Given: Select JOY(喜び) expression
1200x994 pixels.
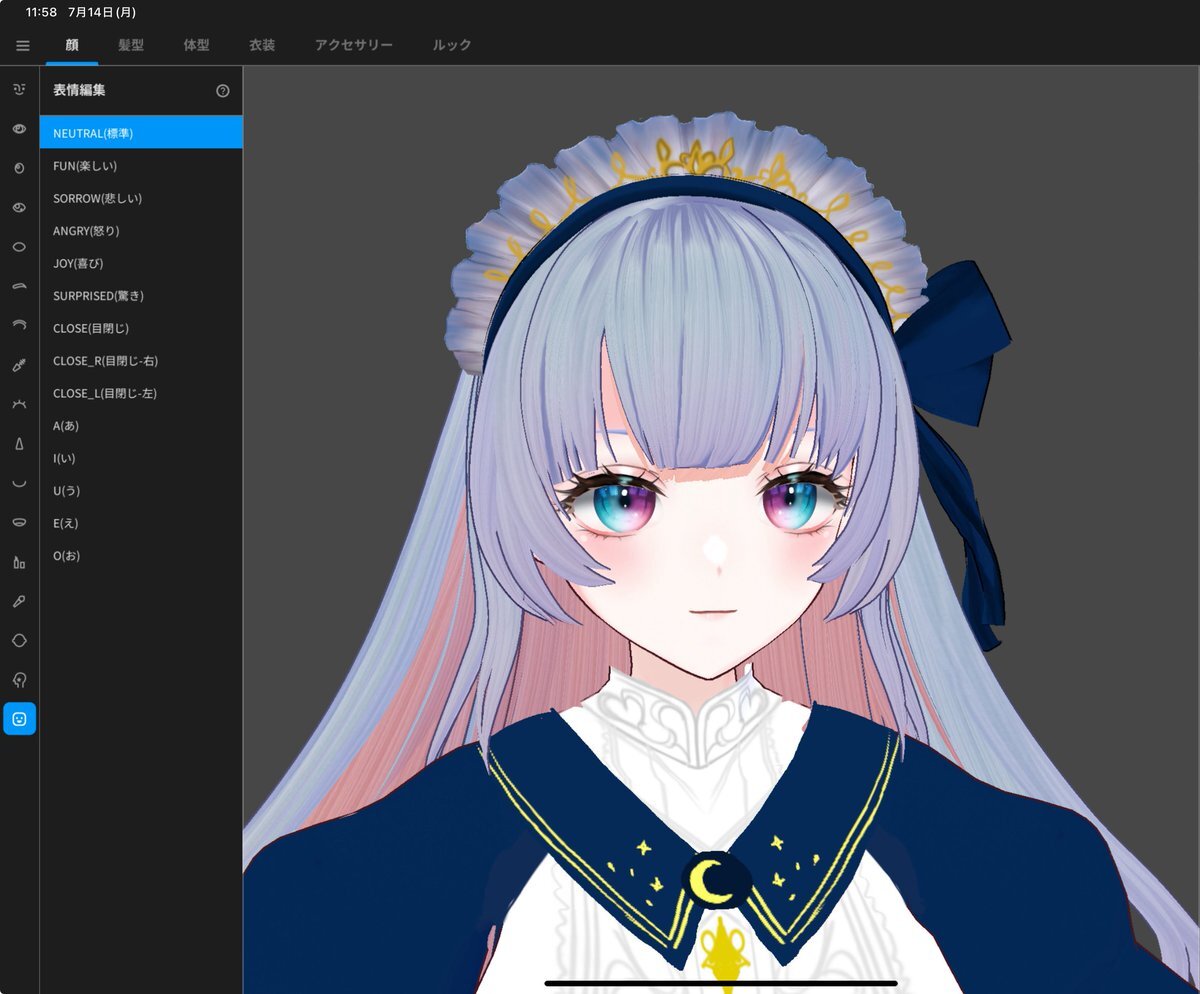Looking at the screenshot, I should point(141,263).
